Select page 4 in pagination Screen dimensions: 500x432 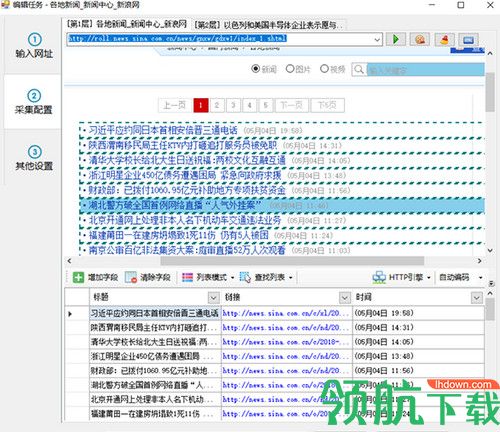pyautogui.click(x=249, y=105)
